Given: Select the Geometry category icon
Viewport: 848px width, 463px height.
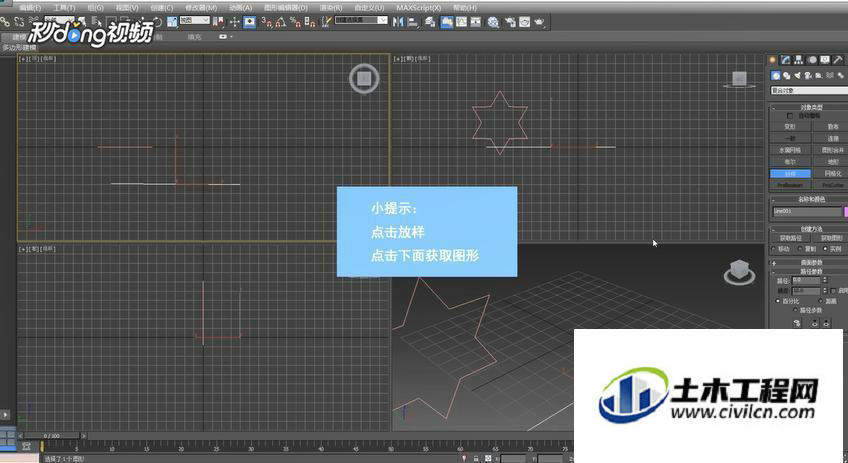Looking at the screenshot, I should (776, 76).
